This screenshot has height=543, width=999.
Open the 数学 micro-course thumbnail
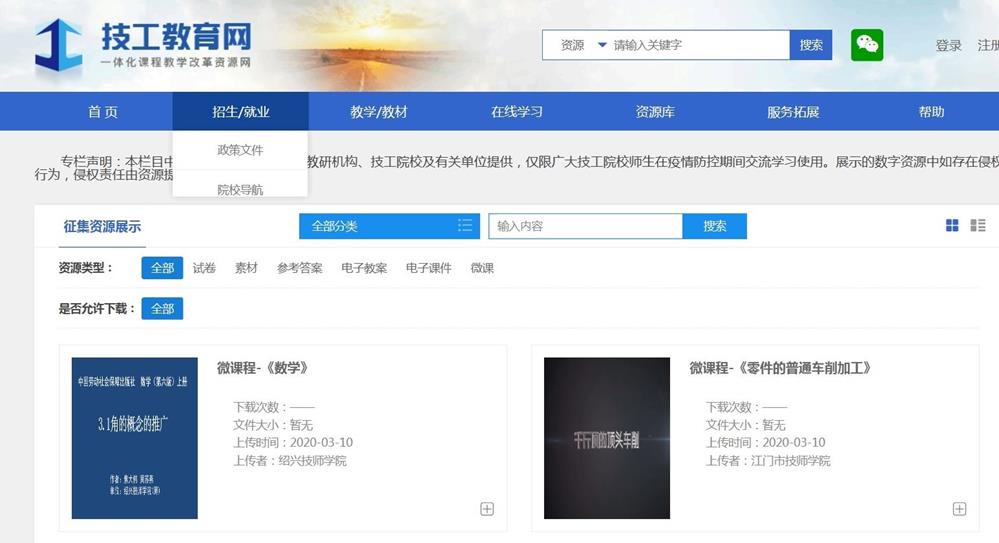[x=135, y=438]
